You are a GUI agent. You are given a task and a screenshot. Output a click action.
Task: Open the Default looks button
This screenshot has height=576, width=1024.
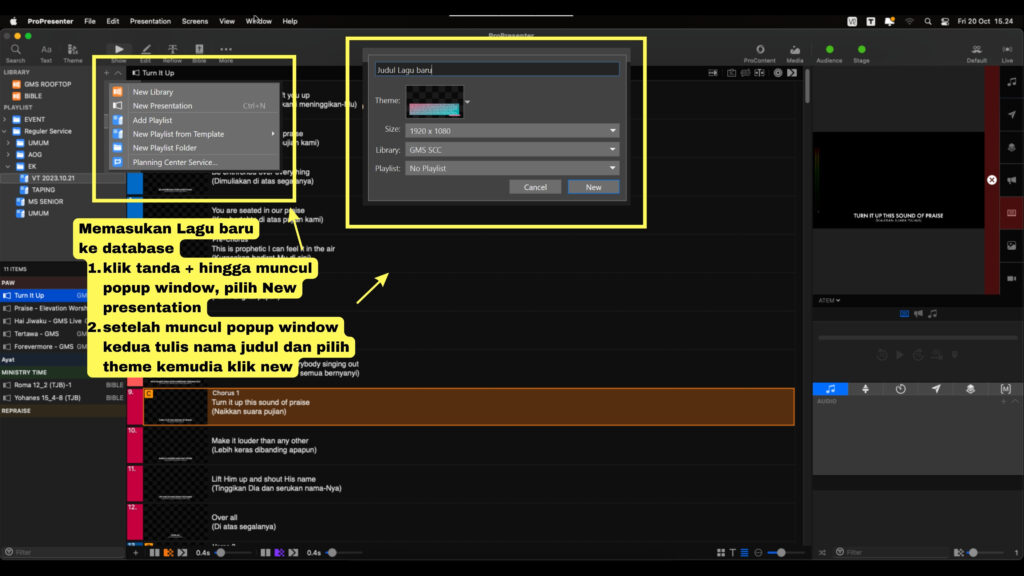976,53
